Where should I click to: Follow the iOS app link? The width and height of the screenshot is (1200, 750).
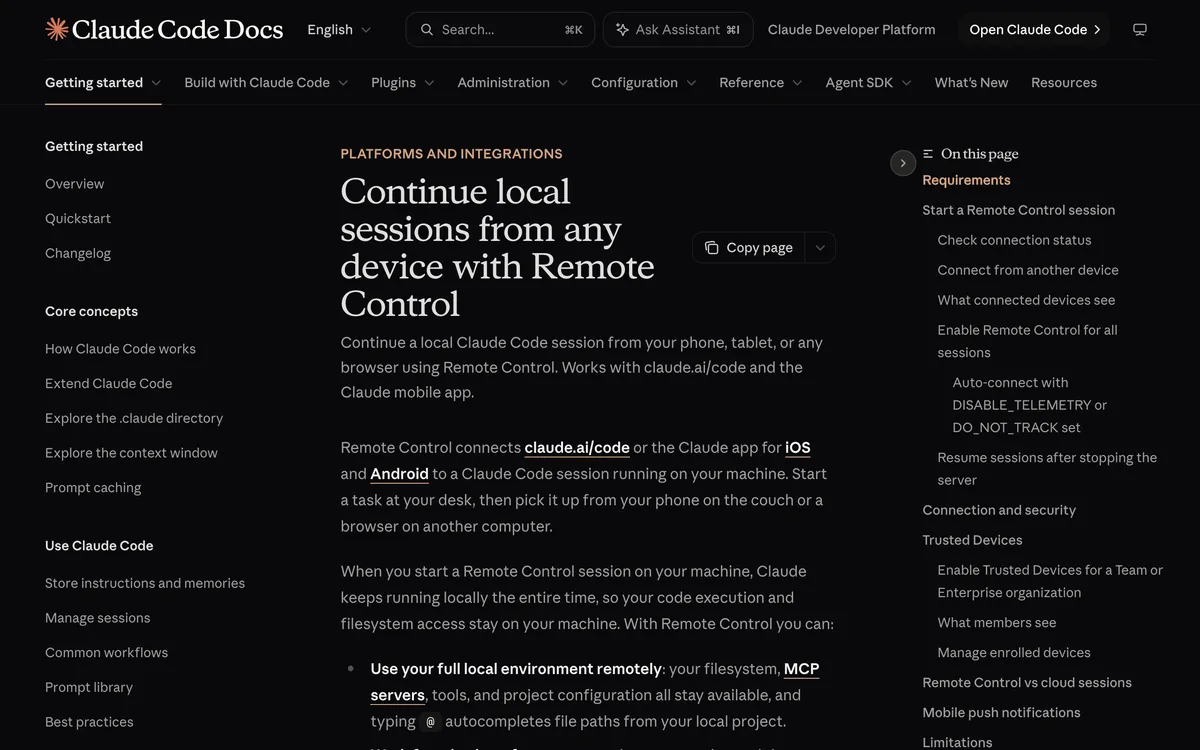click(x=798, y=448)
